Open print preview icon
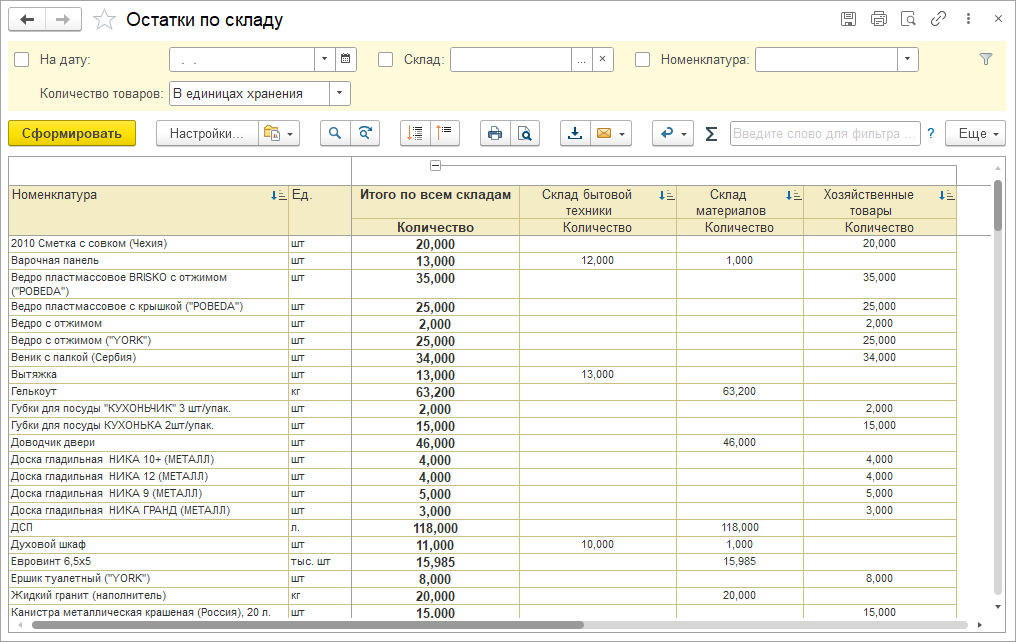Image resolution: width=1016 pixels, height=642 pixels. [x=525, y=134]
